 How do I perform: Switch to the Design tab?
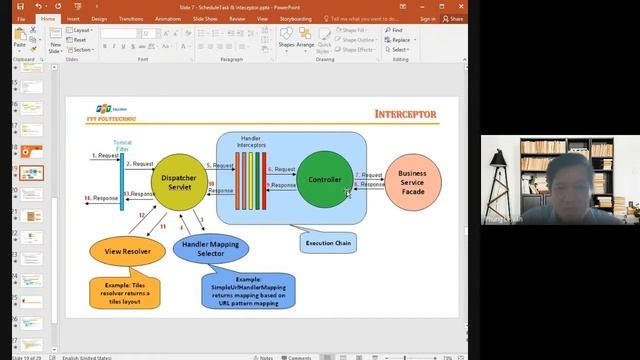click(x=99, y=19)
